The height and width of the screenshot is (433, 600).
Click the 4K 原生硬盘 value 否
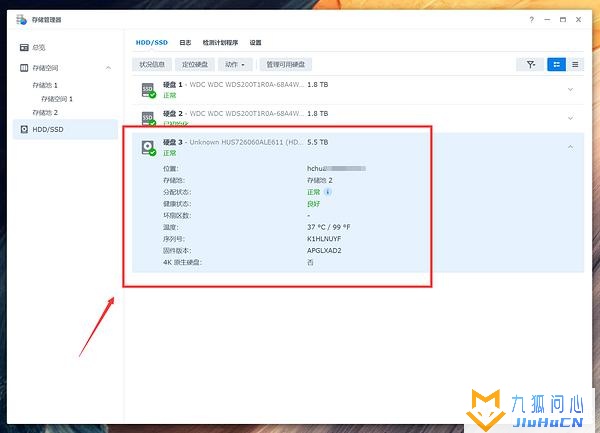click(310, 262)
